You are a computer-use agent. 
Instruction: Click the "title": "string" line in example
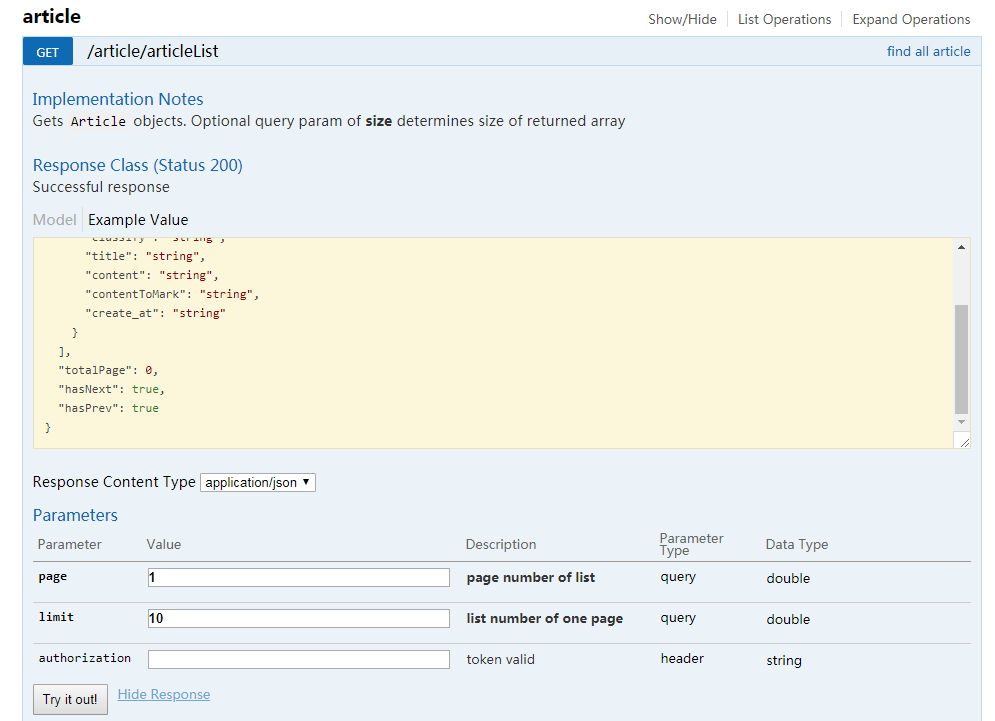tap(145, 256)
